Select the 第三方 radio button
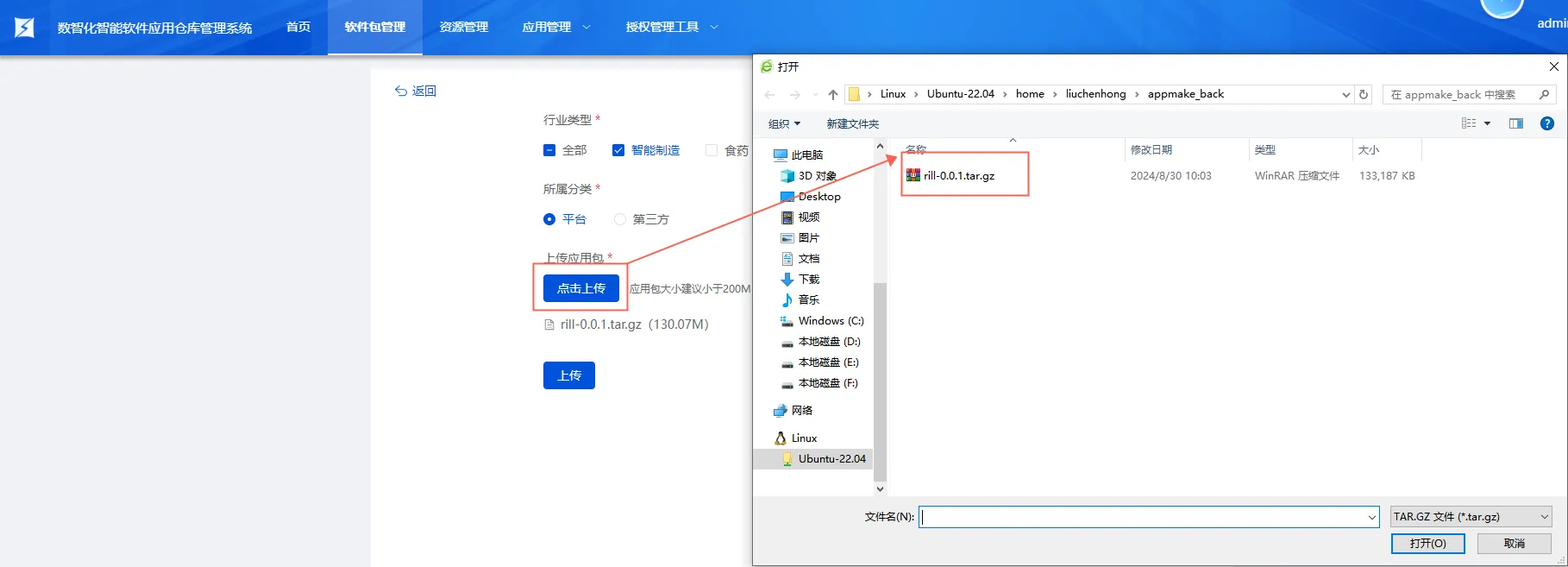 (x=620, y=219)
